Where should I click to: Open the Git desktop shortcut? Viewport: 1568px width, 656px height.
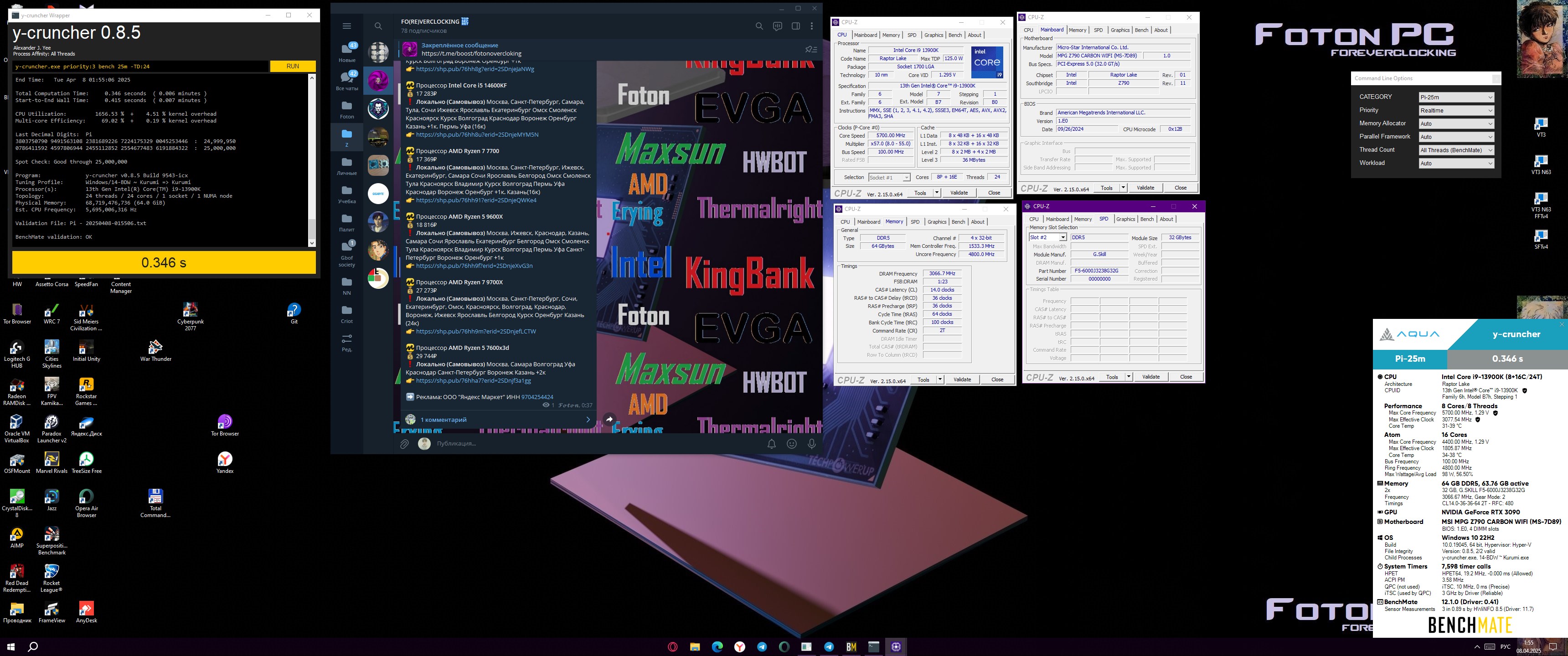(x=294, y=313)
